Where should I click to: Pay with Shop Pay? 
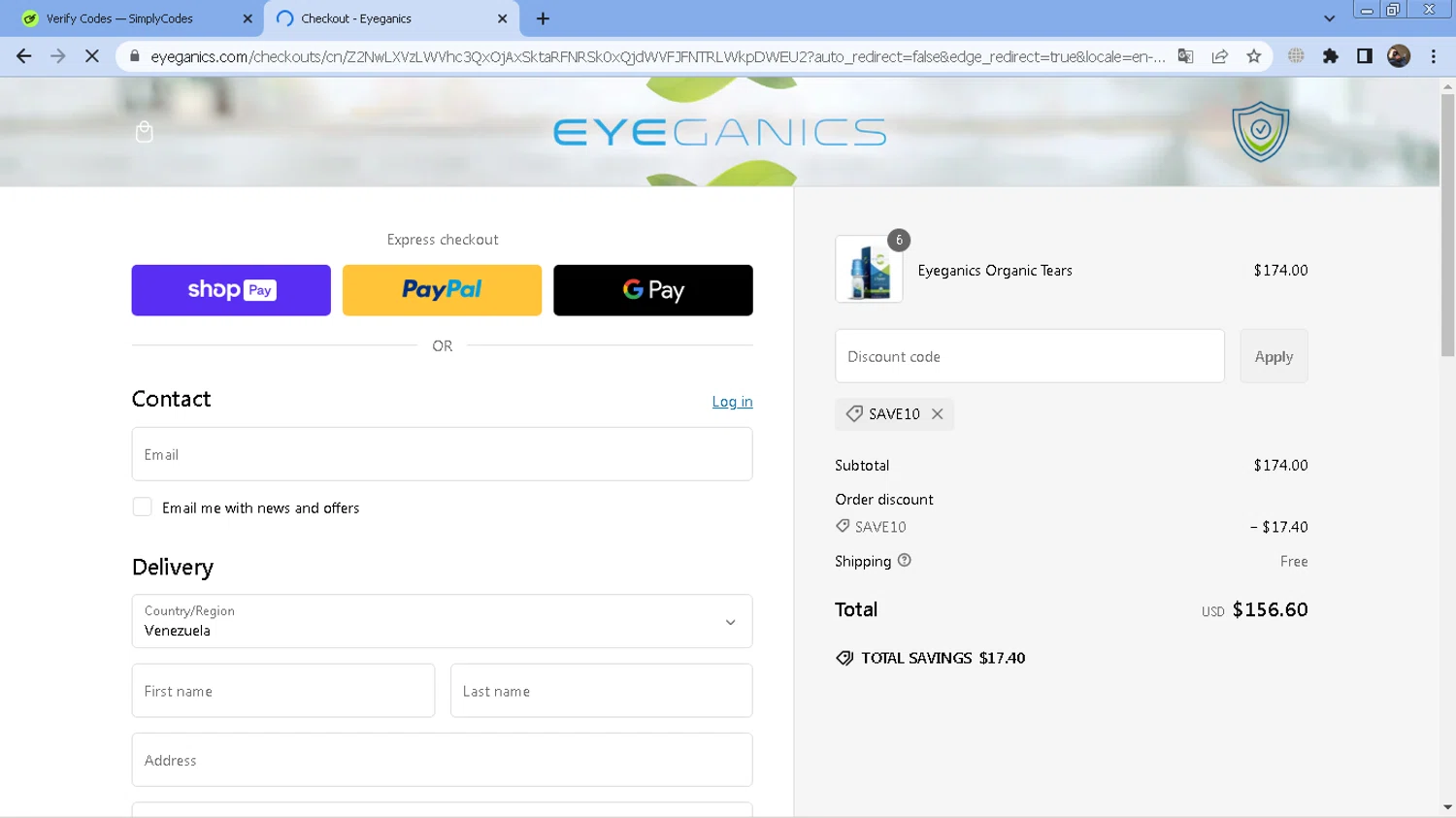(231, 290)
